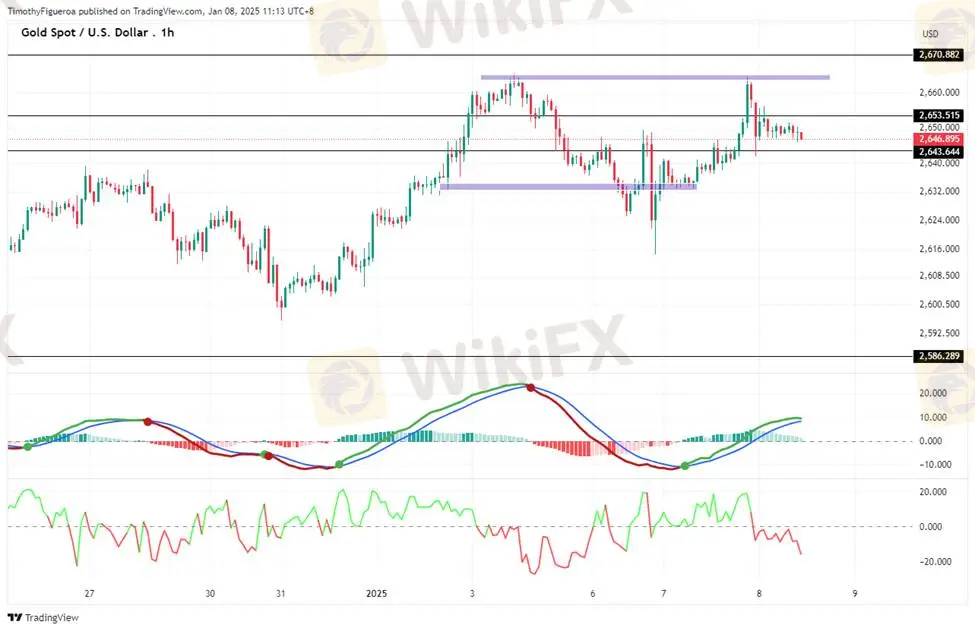
Task: Click the 2,608.500 axis value
Action: pos(939,275)
